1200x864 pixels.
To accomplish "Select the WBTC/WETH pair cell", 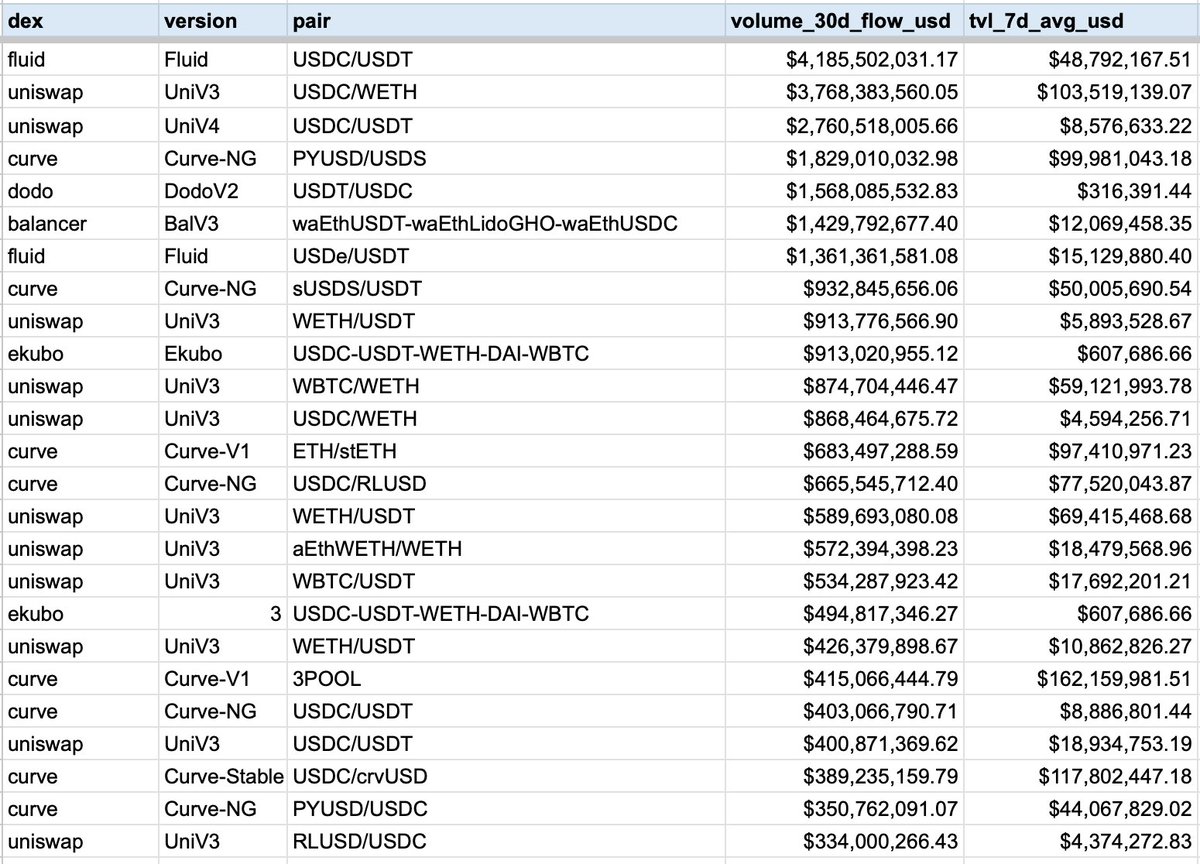I will pos(507,386).
